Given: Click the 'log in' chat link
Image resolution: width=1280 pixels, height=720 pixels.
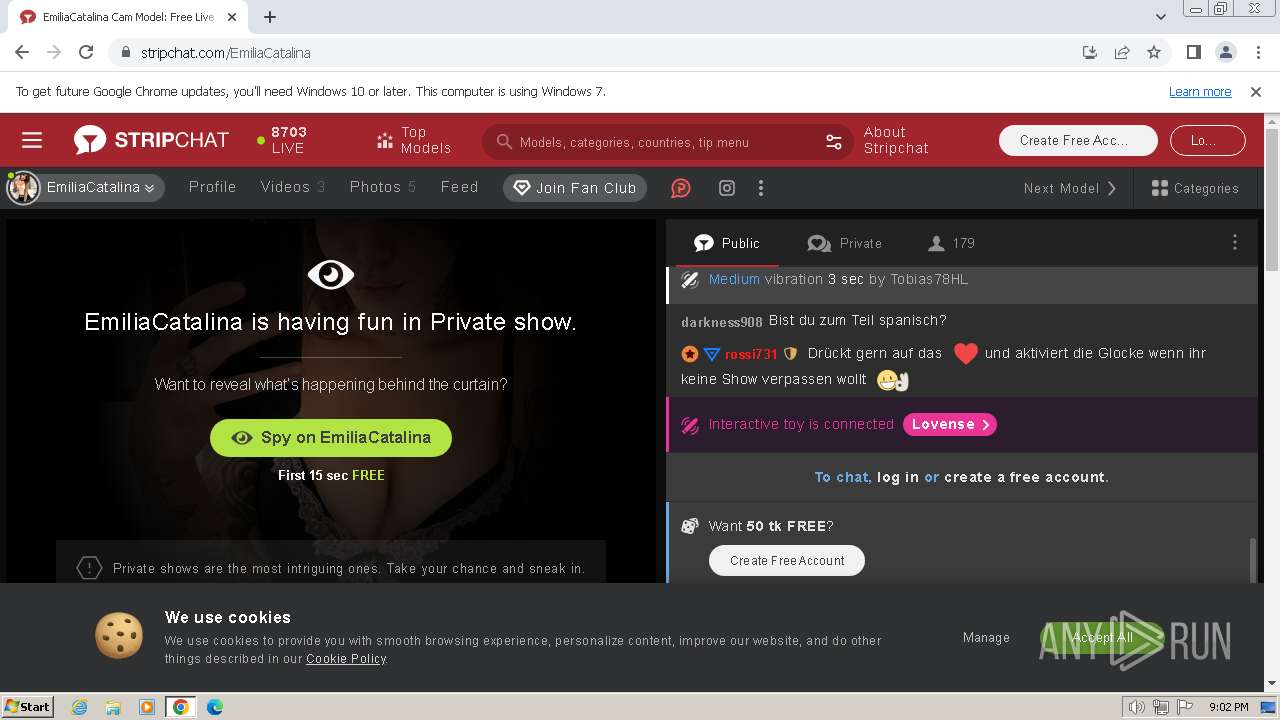Looking at the screenshot, I should click(898, 477).
